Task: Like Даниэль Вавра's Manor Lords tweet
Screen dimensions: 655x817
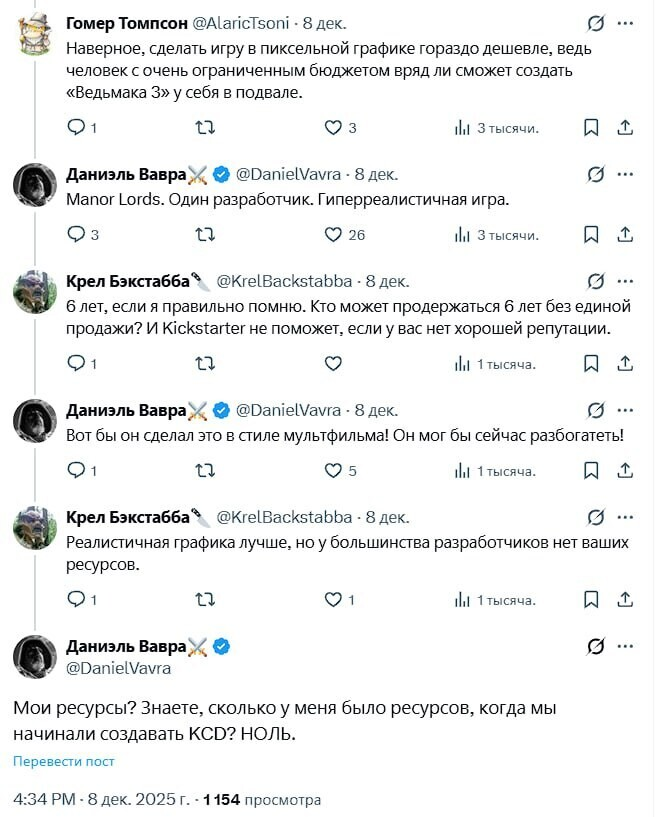Action: tap(334, 235)
